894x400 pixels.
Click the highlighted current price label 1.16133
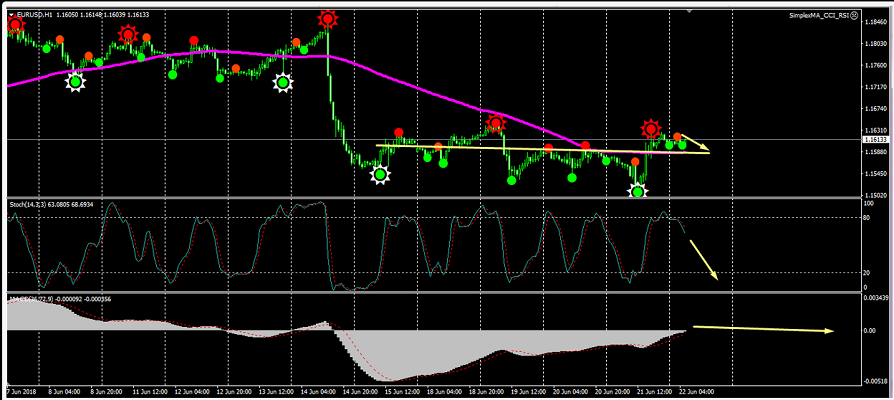pyautogui.click(x=877, y=141)
